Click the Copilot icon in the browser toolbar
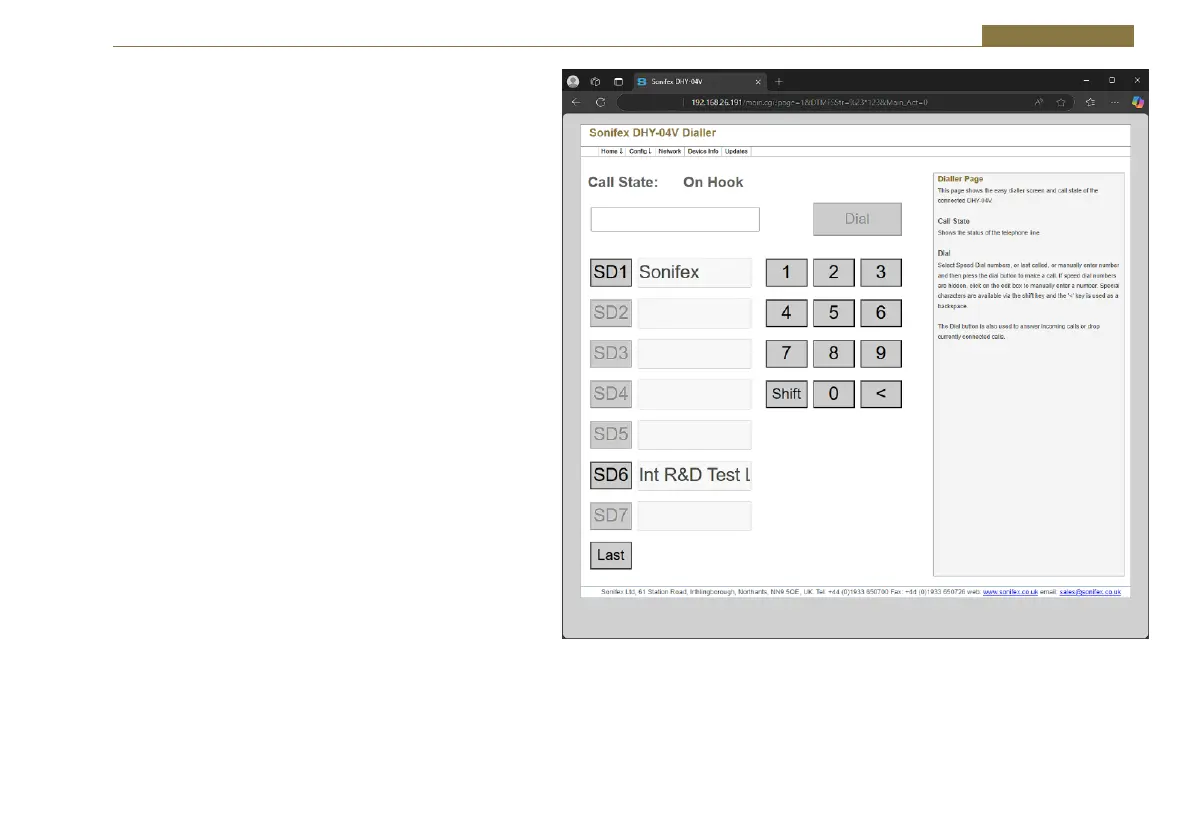1191x839 pixels. tap(1137, 102)
